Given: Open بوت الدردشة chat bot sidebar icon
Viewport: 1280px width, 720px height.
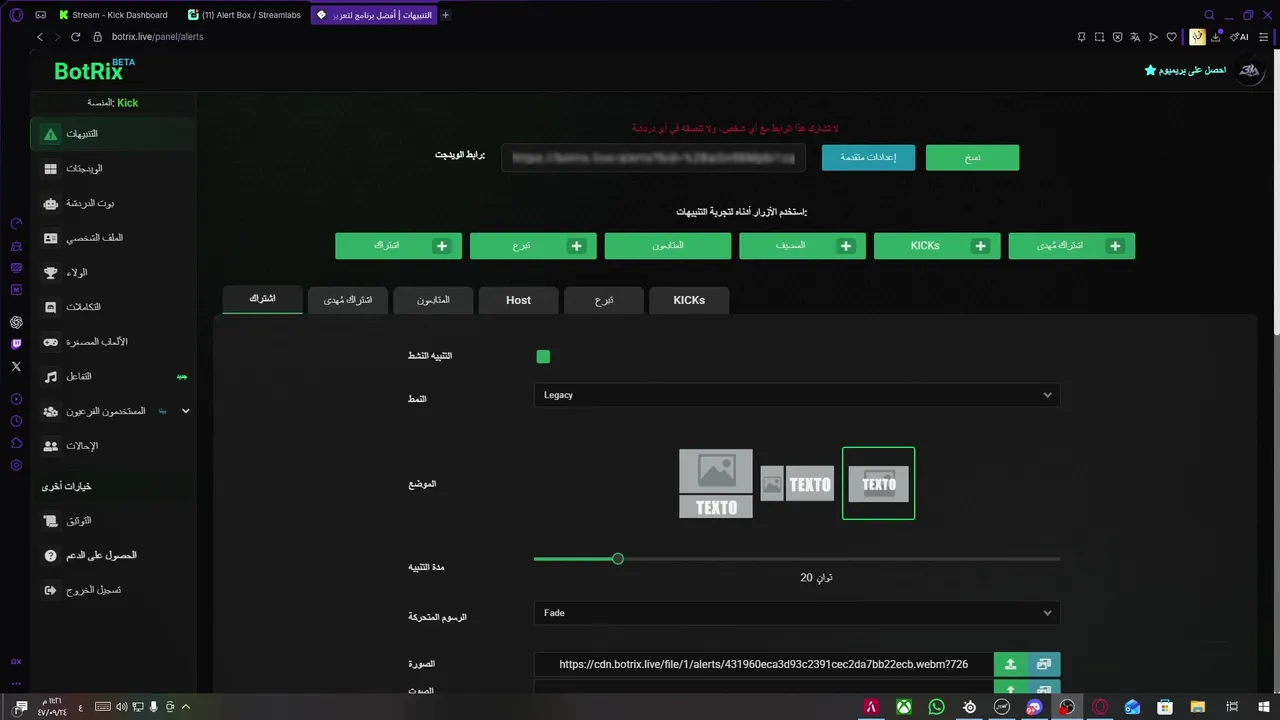Looking at the screenshot, I should tap(51, 204).
